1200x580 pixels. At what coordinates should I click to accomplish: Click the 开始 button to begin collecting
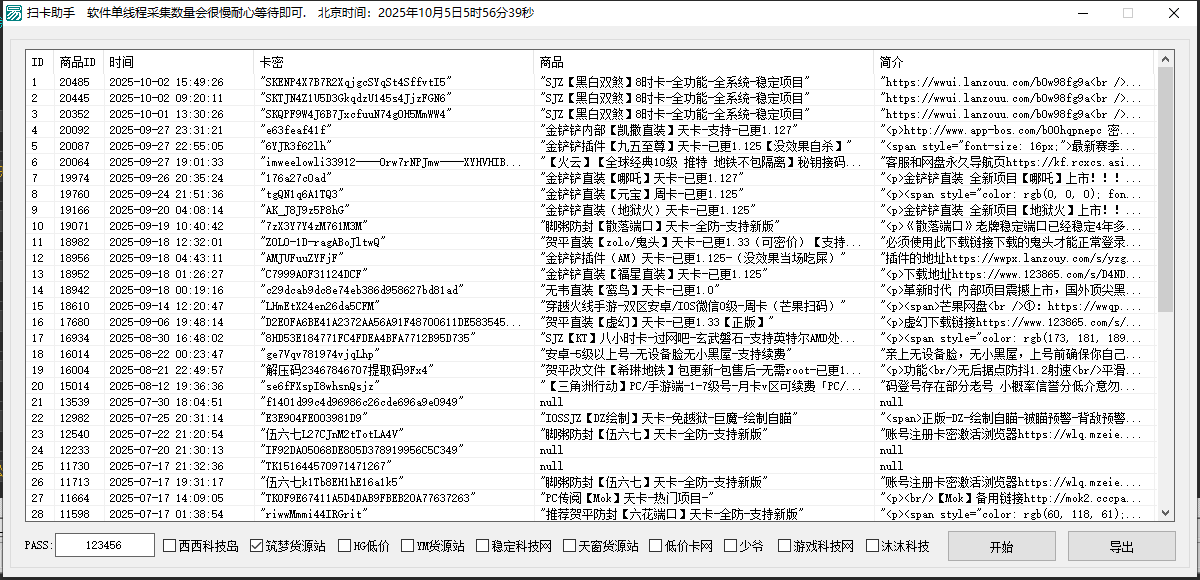1001,546
